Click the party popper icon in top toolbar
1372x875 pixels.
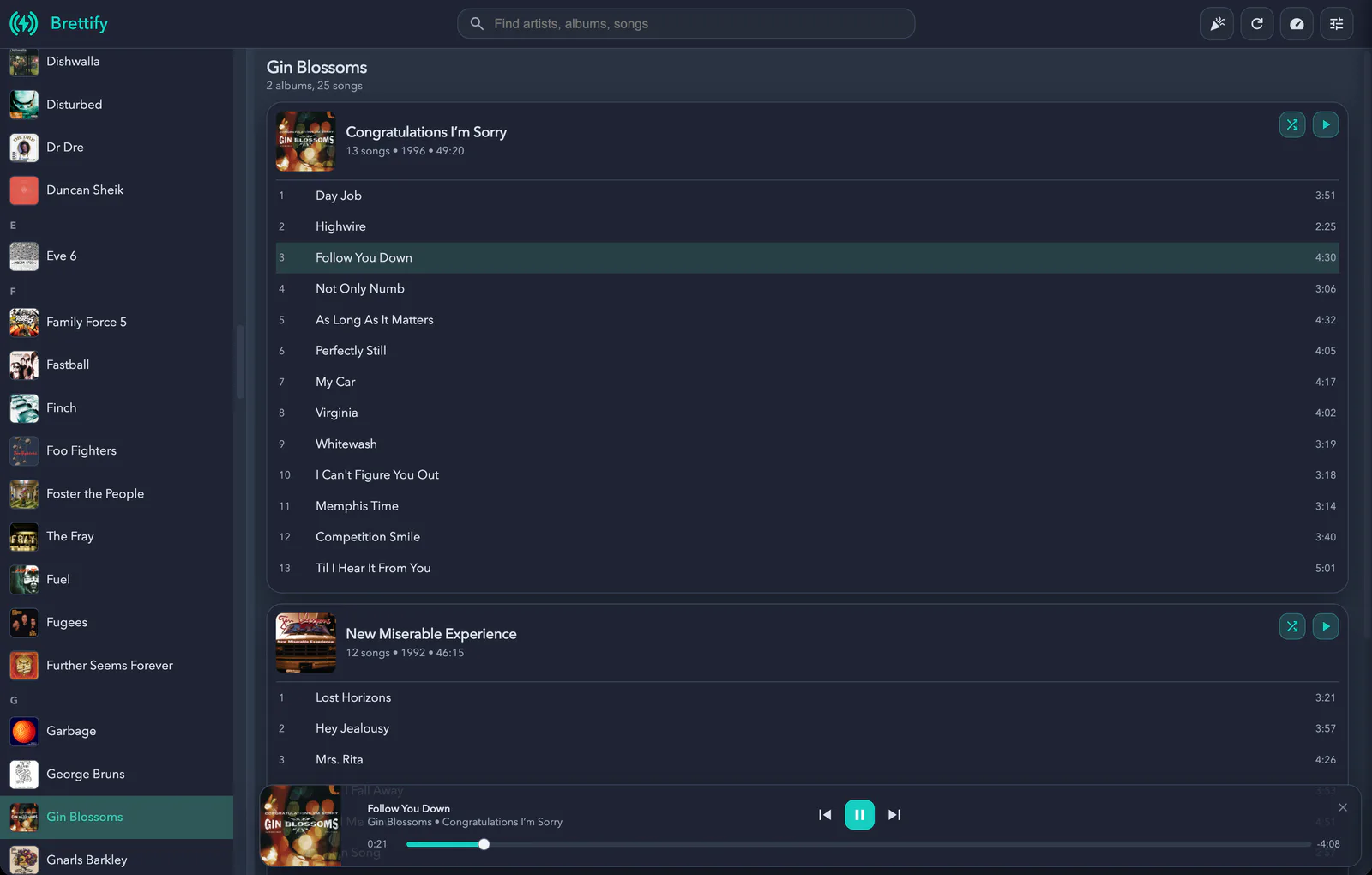pyautogui.click(x=1217, y=24)
